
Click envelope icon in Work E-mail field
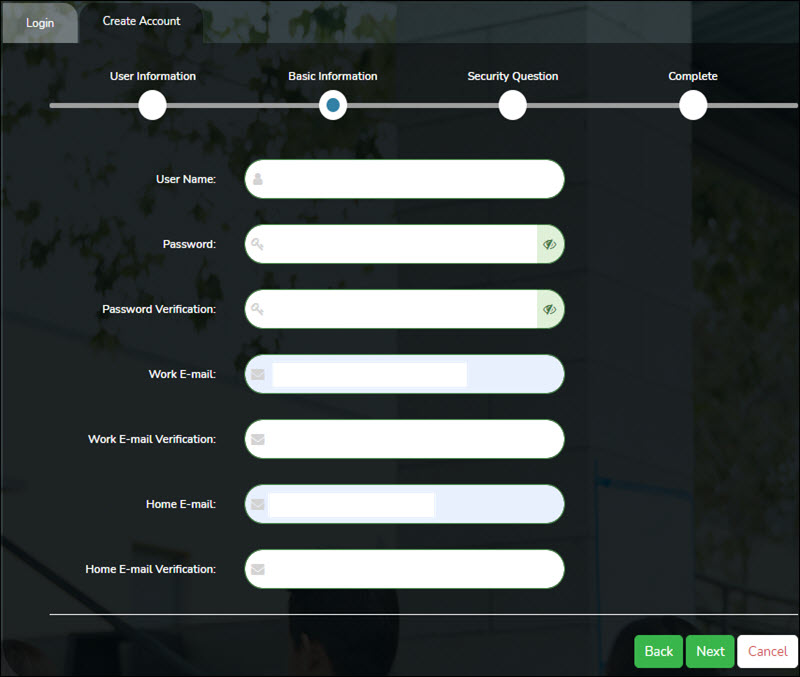pos(258,374)
